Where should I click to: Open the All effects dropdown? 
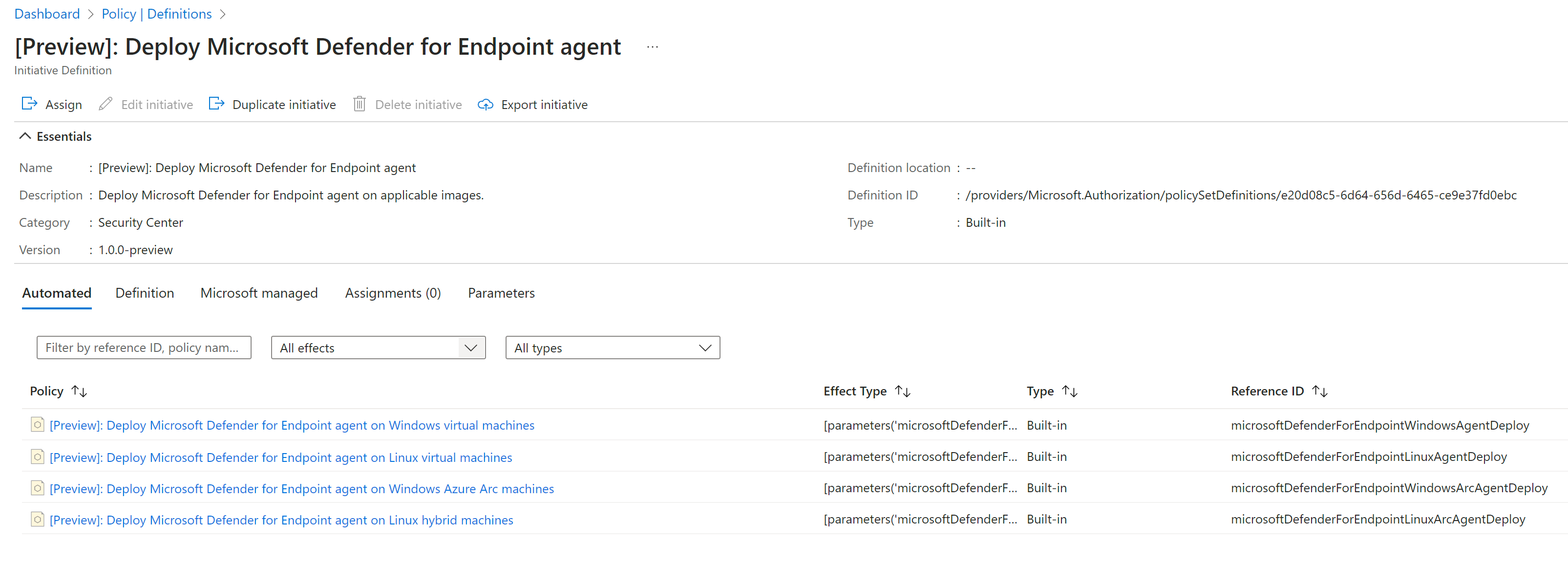[378, 348]
